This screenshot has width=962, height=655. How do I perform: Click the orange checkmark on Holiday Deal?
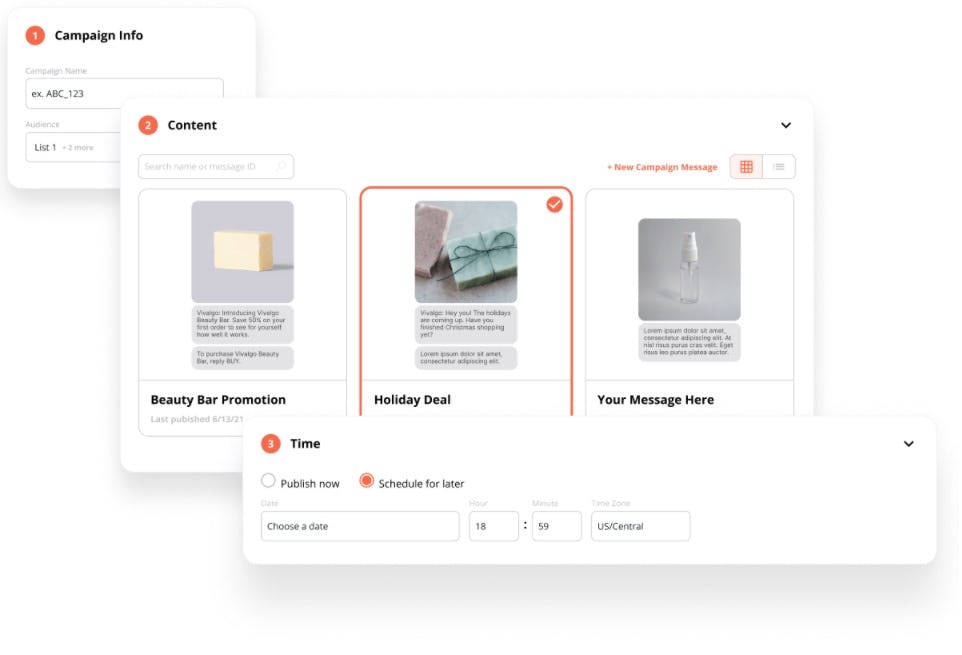tap(555, 204)
